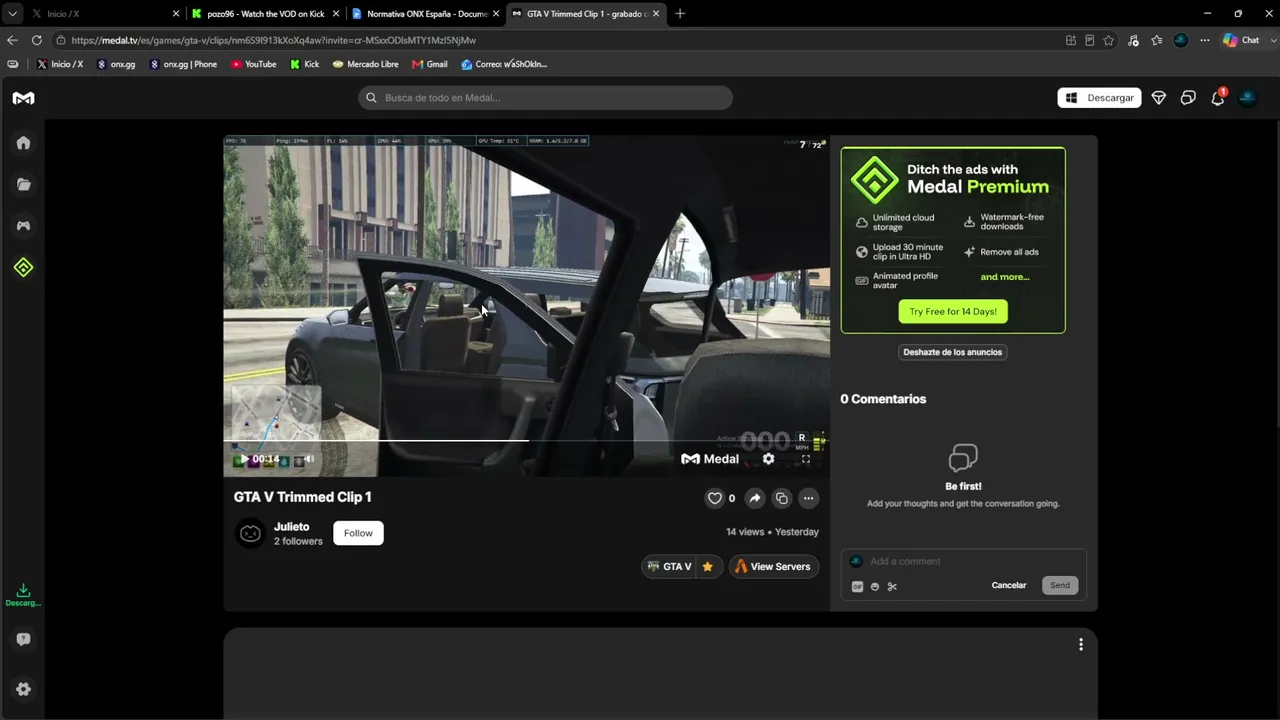
Task: Open the profile avatar in Medal top bar
Action: click(x=1247, y=98)
